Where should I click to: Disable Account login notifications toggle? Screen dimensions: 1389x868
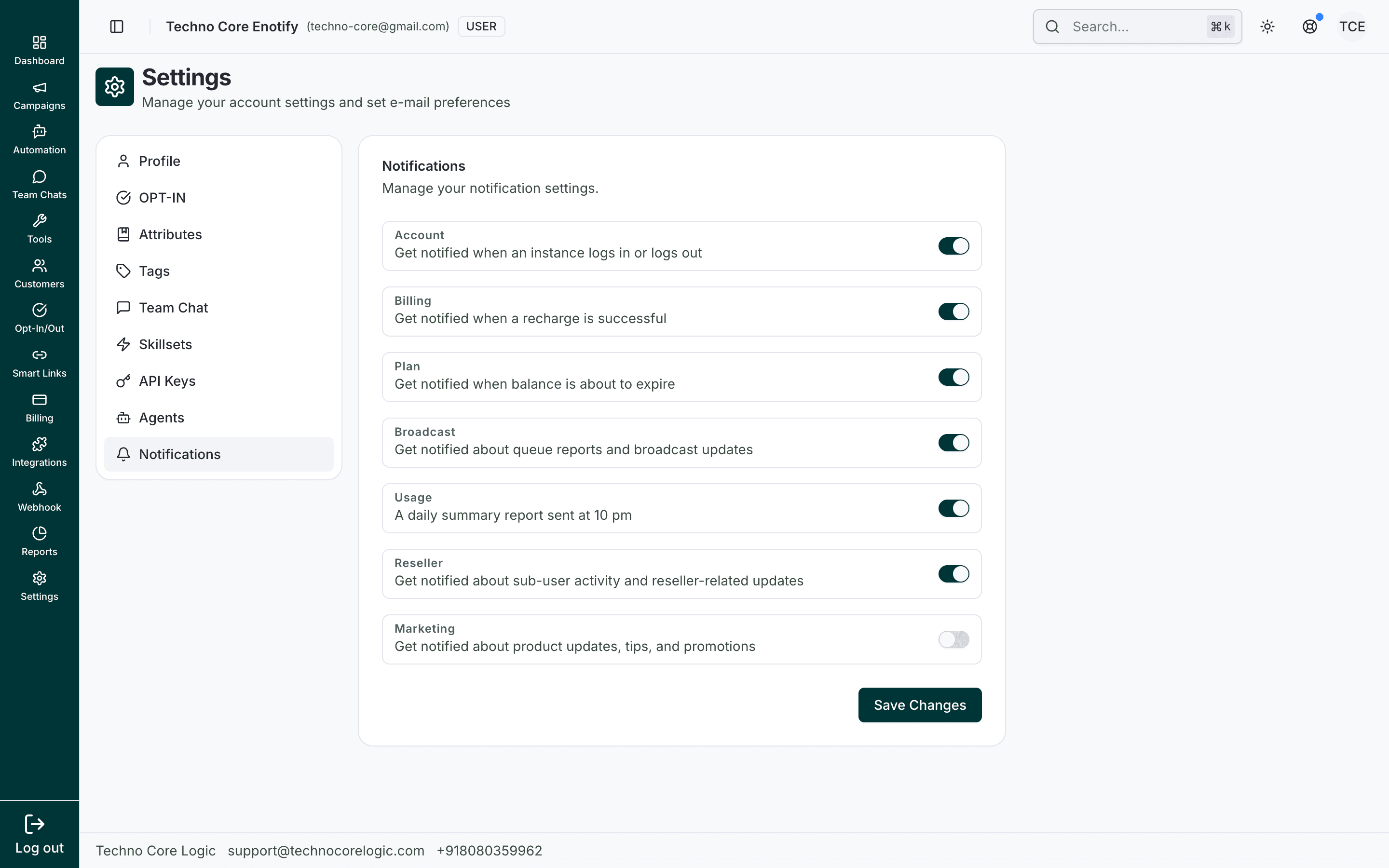(x=953, y=246)
